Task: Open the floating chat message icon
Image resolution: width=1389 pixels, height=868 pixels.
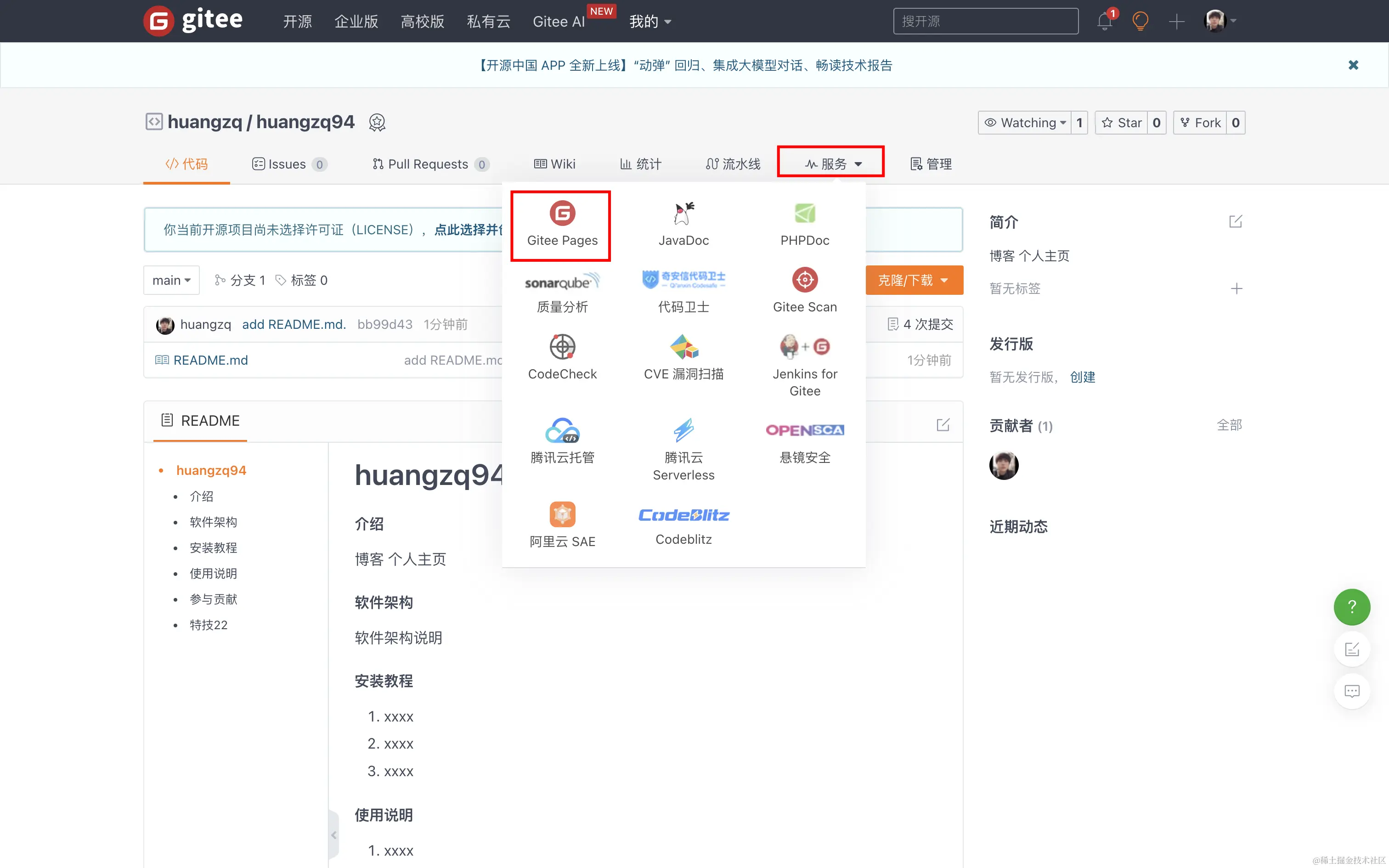Action: (x=1352, y=691)
